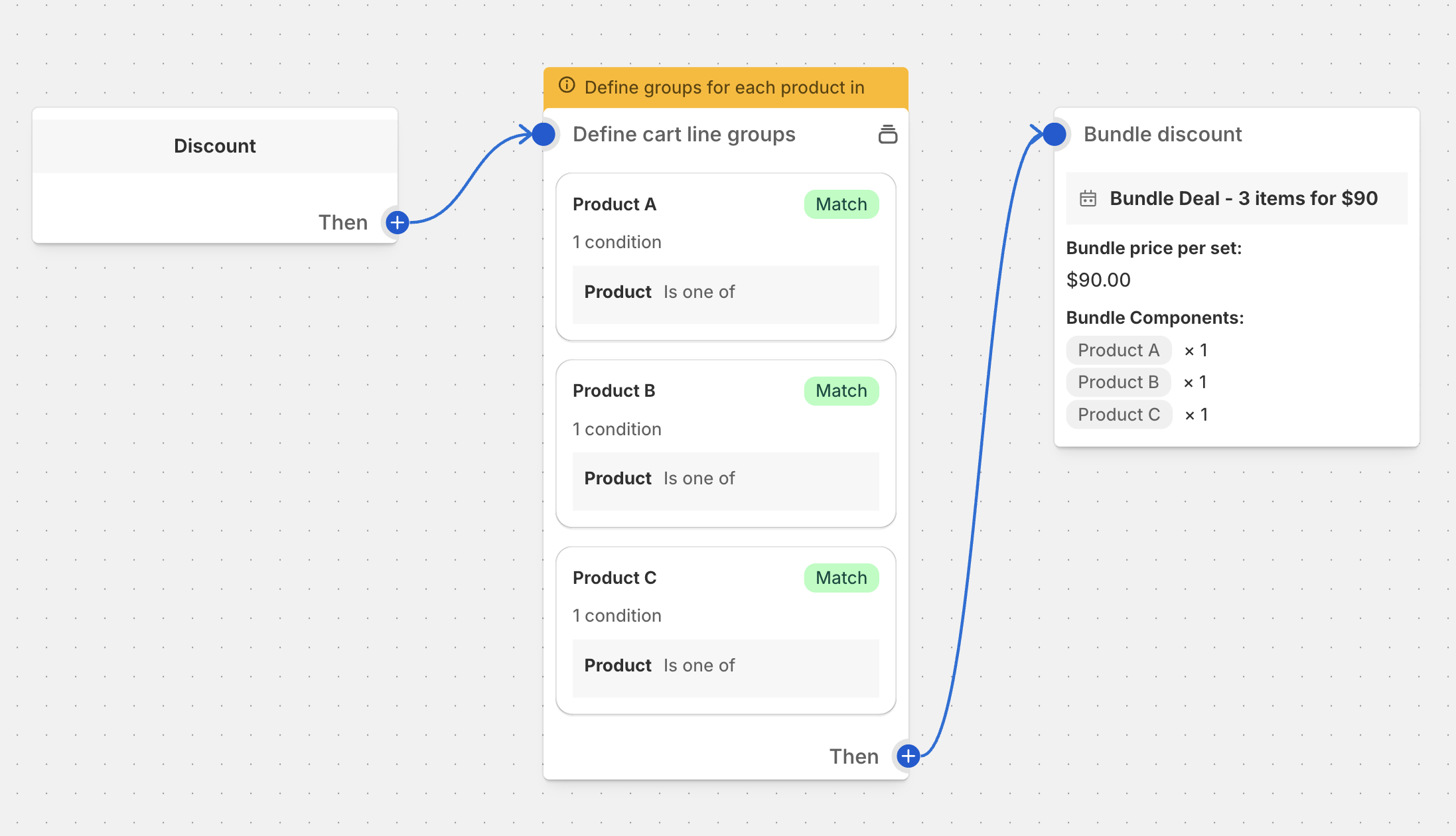Select the Product C chip in Bundle Components
This screenshot has height=836, width=1456.
(1119, 414)
